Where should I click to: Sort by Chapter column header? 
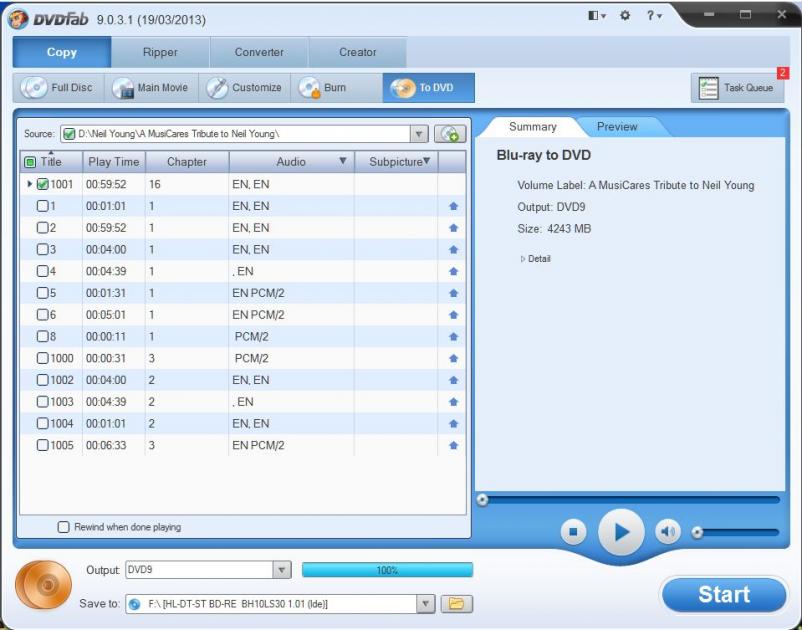(x=187, y=162)
